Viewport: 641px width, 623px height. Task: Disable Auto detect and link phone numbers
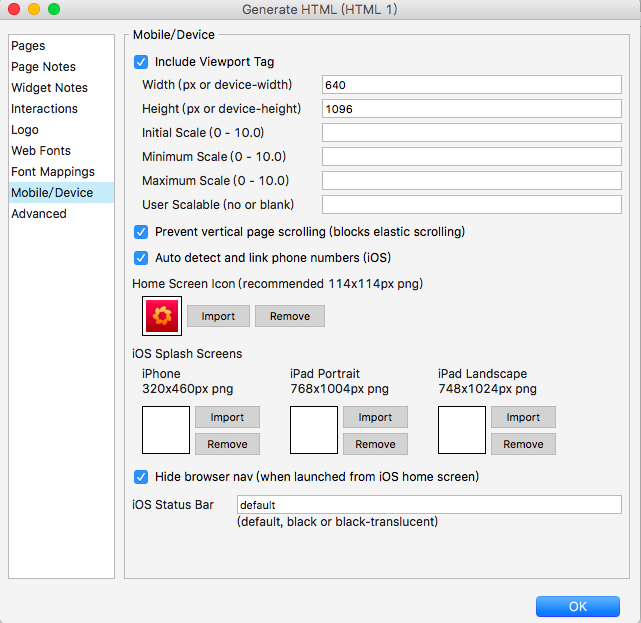point(141,258)
